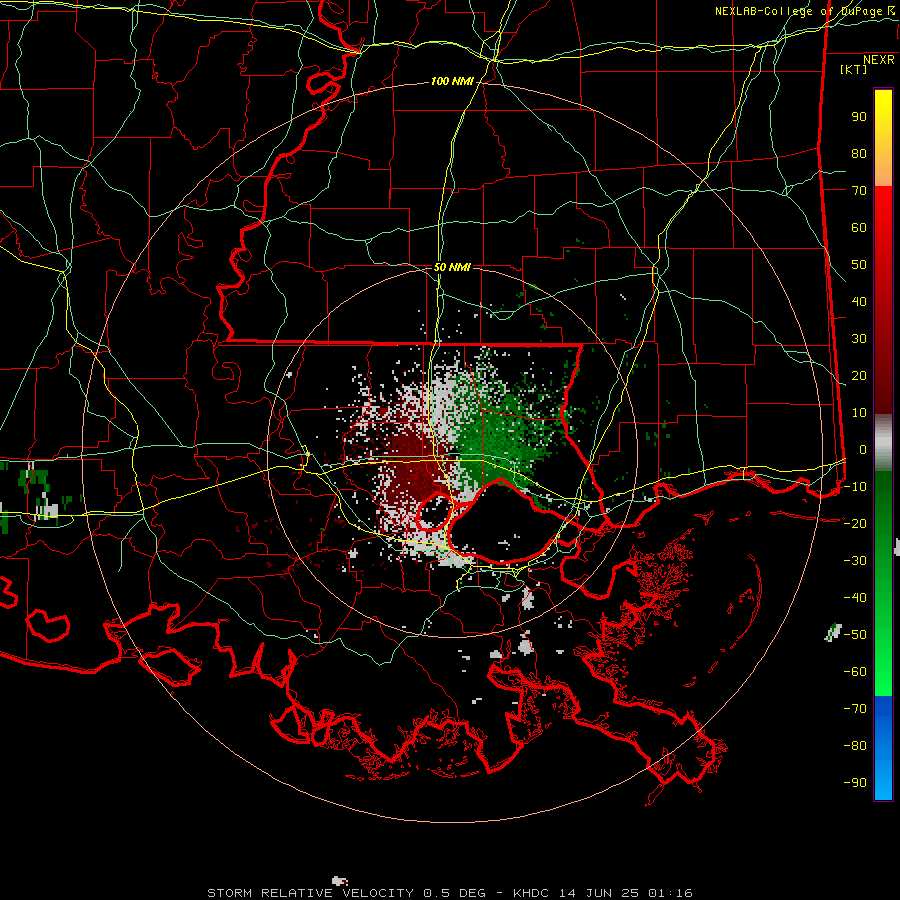This screenshot has height=900, width=900.
Task: Click the -50 value on the velocity scale
Action: coord(855,635)
